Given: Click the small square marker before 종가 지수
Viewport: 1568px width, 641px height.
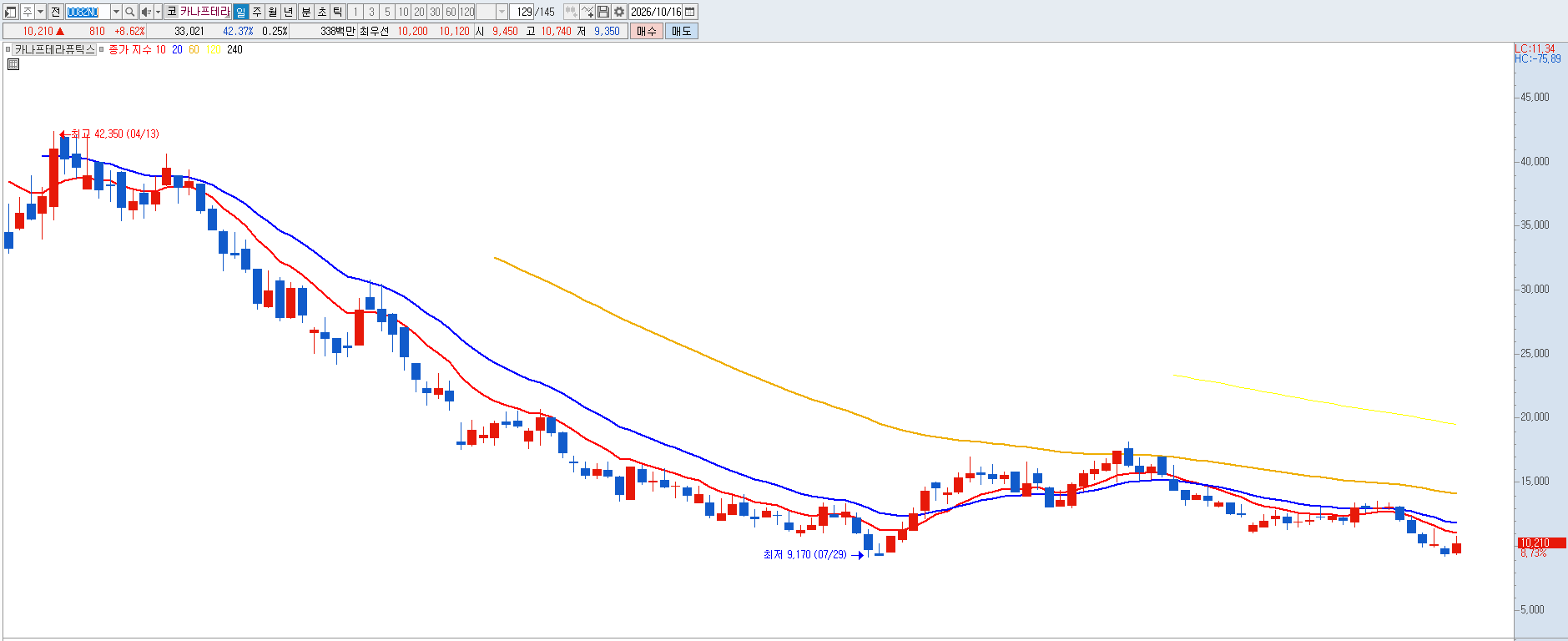Looking at the screenshot, I should [101, 49].
